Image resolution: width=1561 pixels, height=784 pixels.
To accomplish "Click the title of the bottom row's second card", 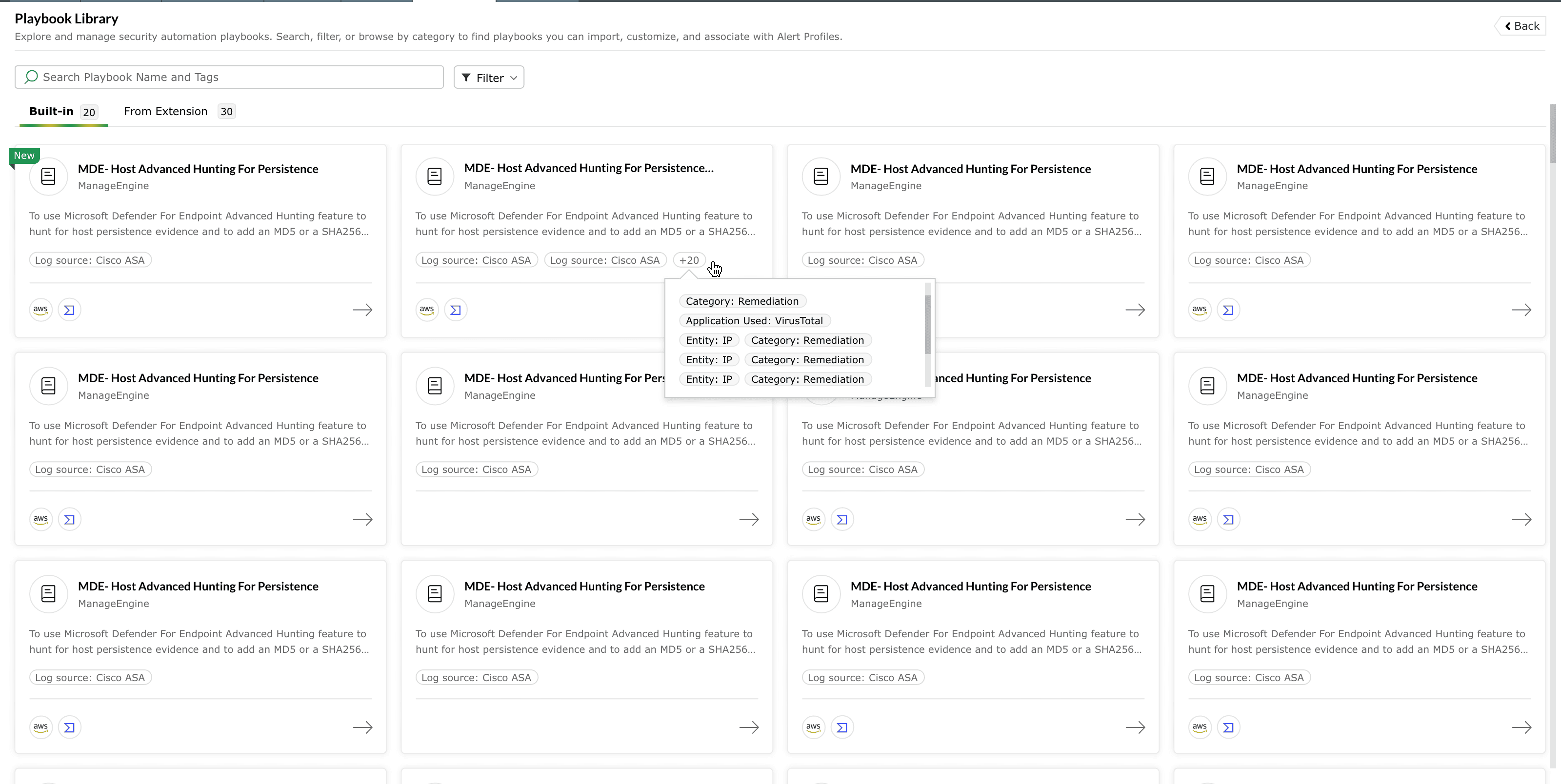I will (584, 587).
